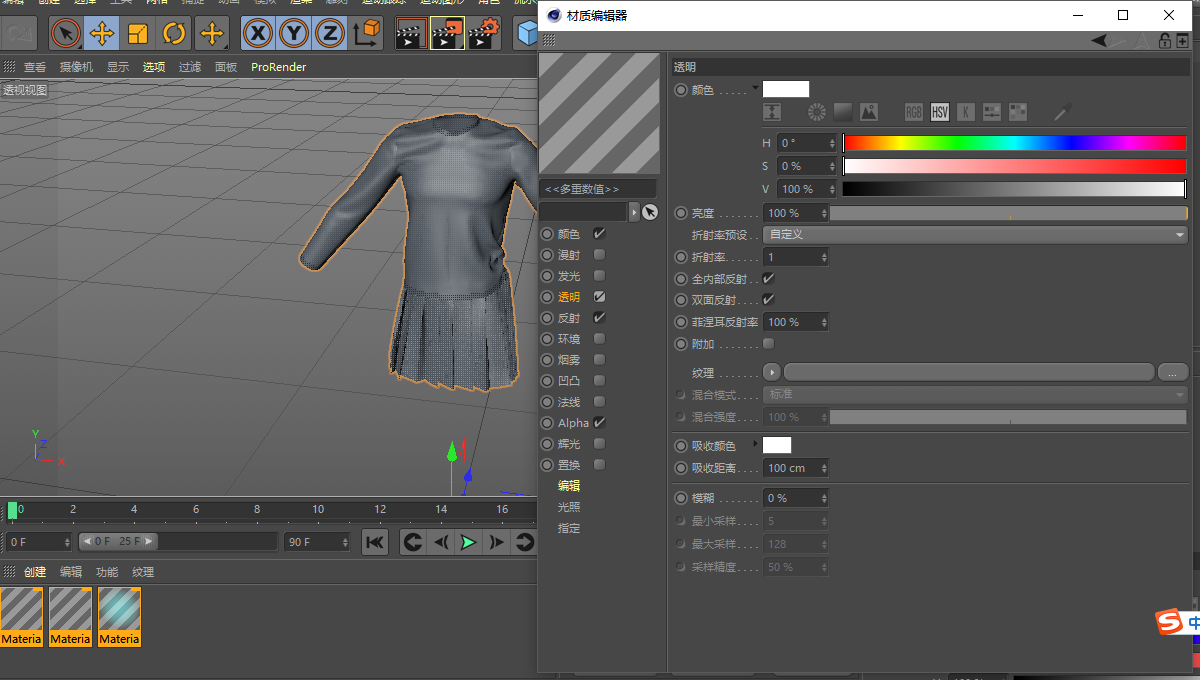Disable the Alpha channel checkbox
The height and width of the screenshot is (680, 1200).
[x=599, y=423]
